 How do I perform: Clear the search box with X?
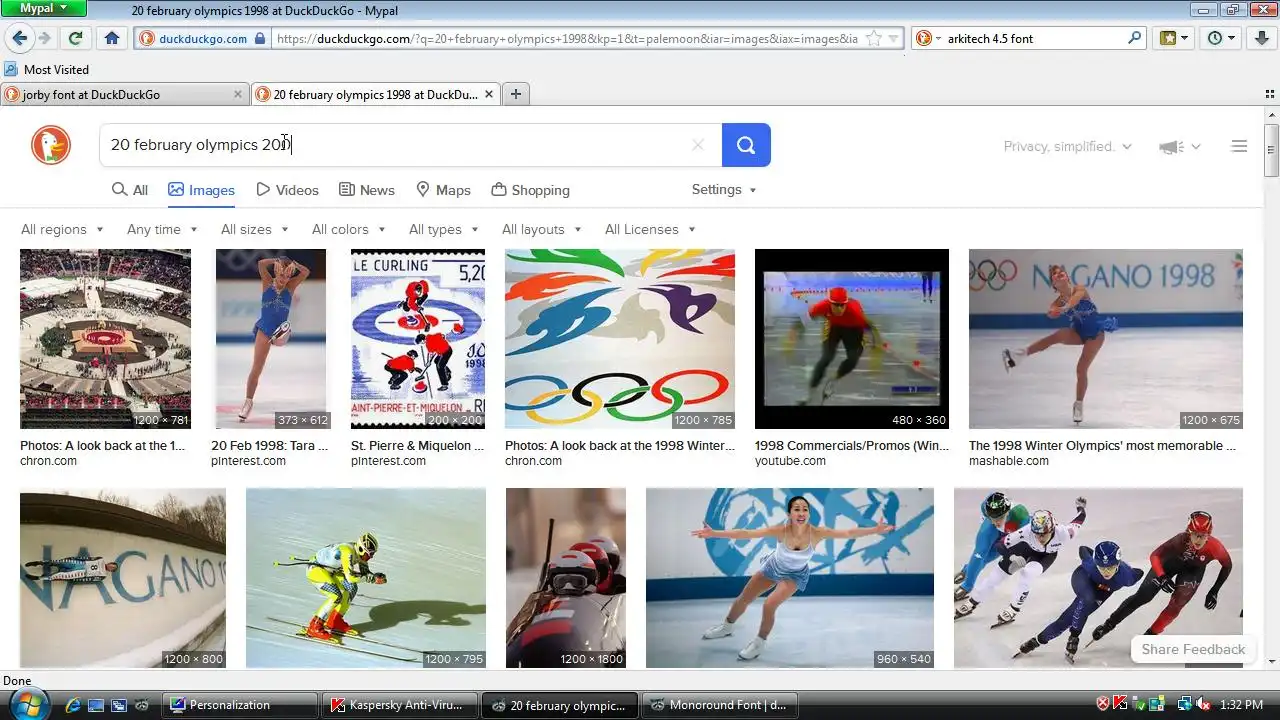pyautogui.click(x=698, y=145)
